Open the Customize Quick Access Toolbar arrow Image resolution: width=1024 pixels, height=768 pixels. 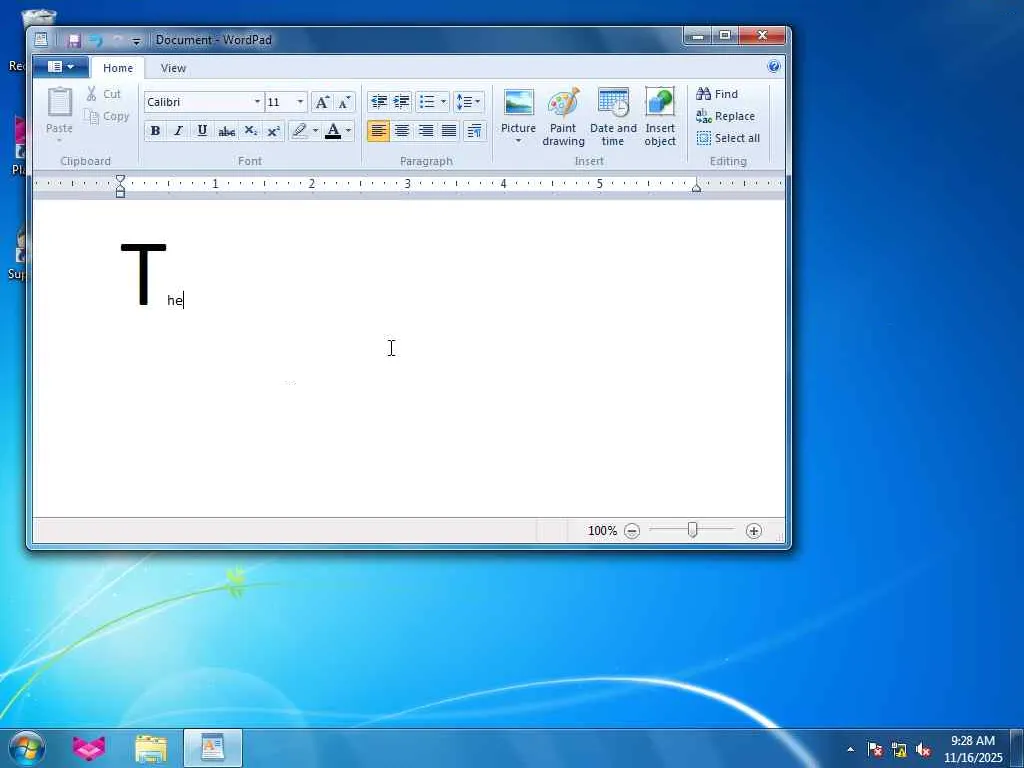(x=136, y=41)
